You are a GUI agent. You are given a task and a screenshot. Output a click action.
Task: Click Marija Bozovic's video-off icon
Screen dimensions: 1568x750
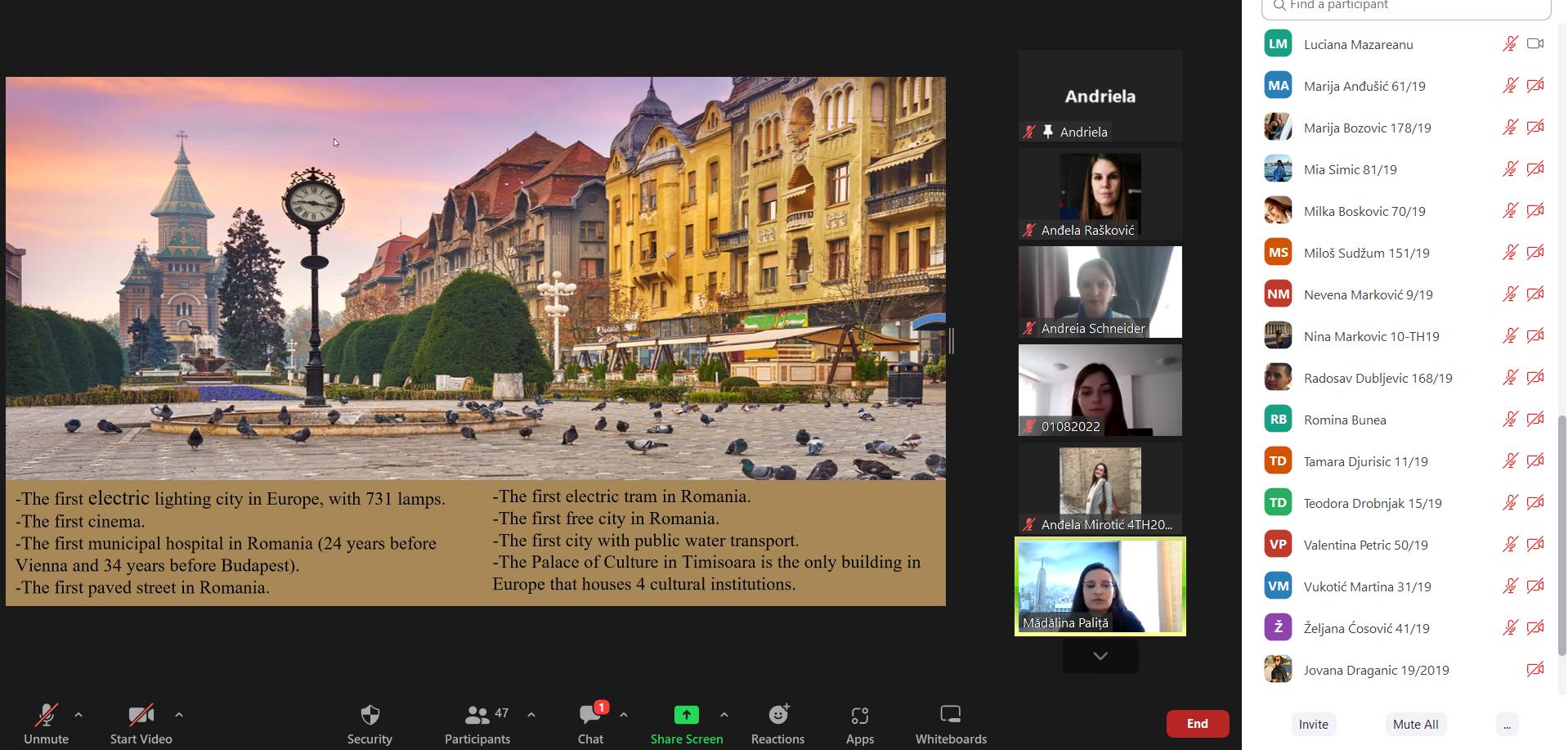coord(1535,127)
